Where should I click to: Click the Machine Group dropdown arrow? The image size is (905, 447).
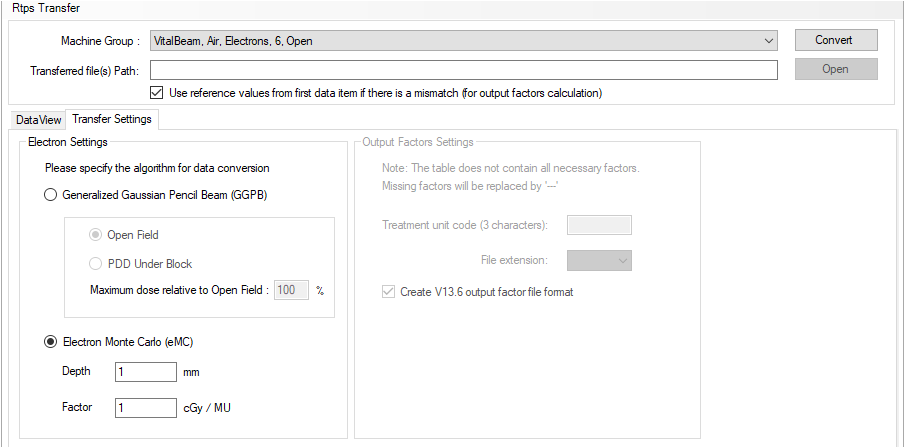768,41
